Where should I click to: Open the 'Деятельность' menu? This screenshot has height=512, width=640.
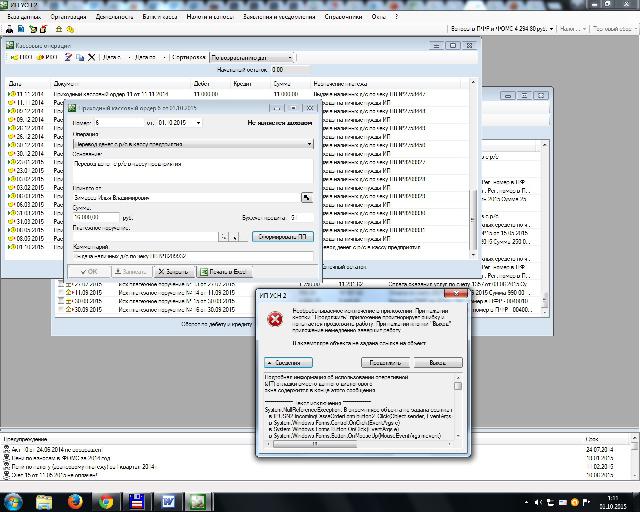pyautogui.click(x=114, y=17)
